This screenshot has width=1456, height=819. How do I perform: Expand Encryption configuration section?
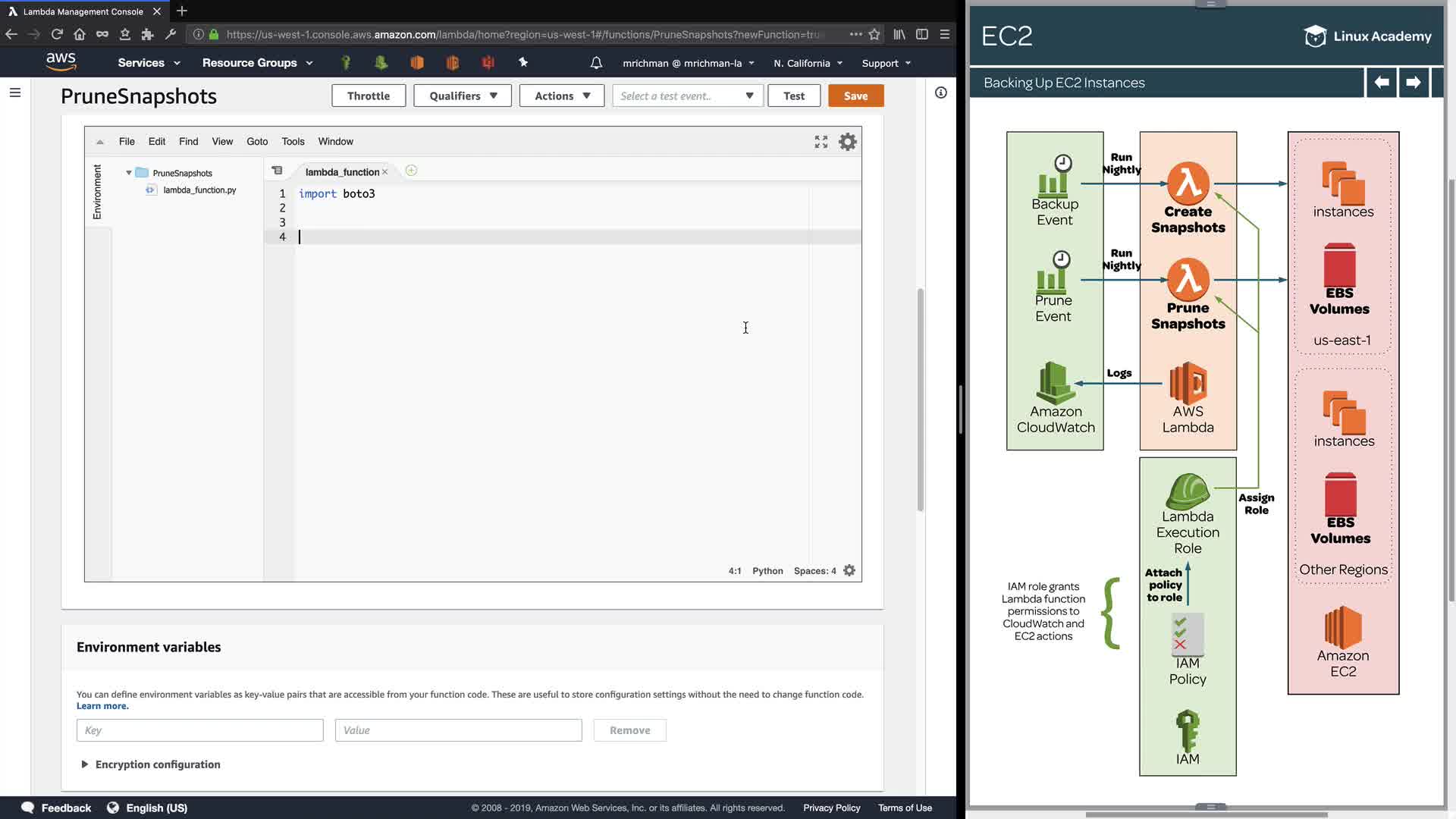click(150, 764)
